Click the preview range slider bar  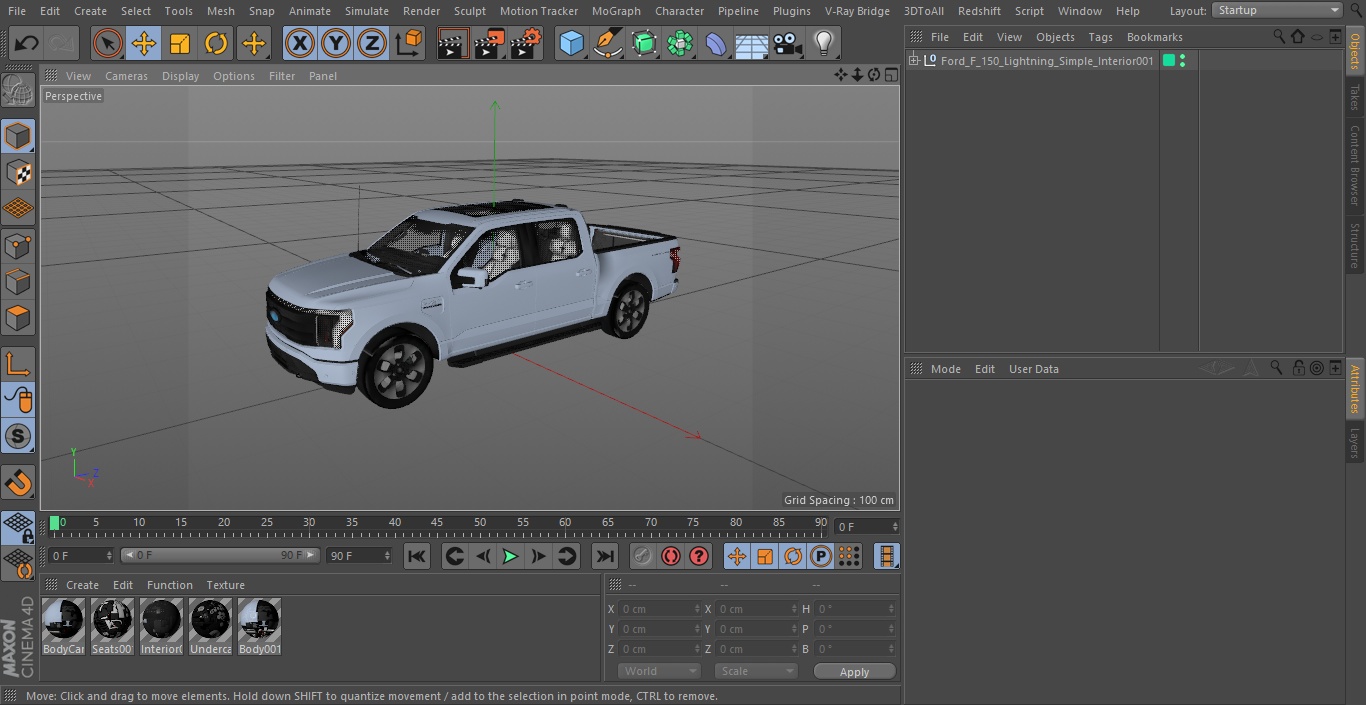(x=220, y=555)
